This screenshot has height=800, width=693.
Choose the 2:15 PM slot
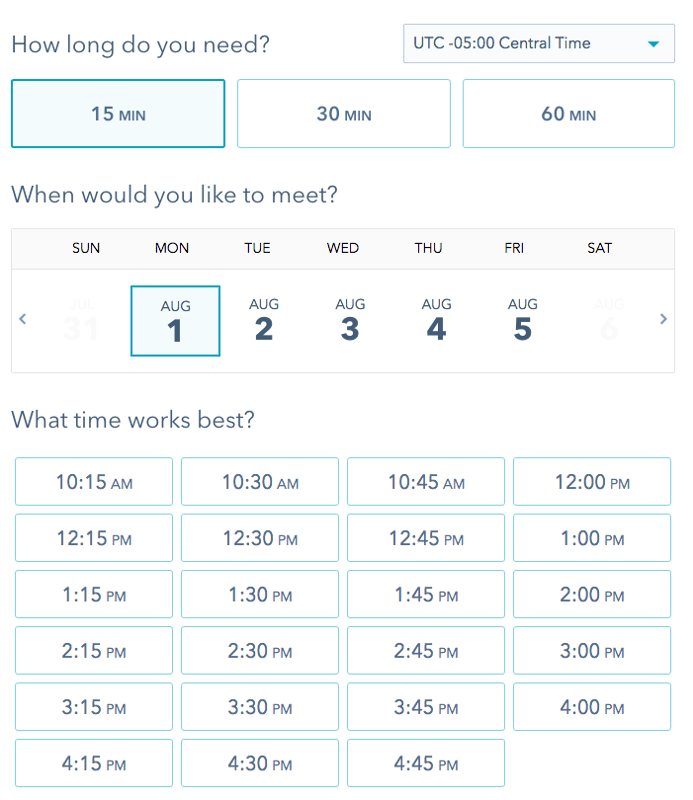[94, 651]
